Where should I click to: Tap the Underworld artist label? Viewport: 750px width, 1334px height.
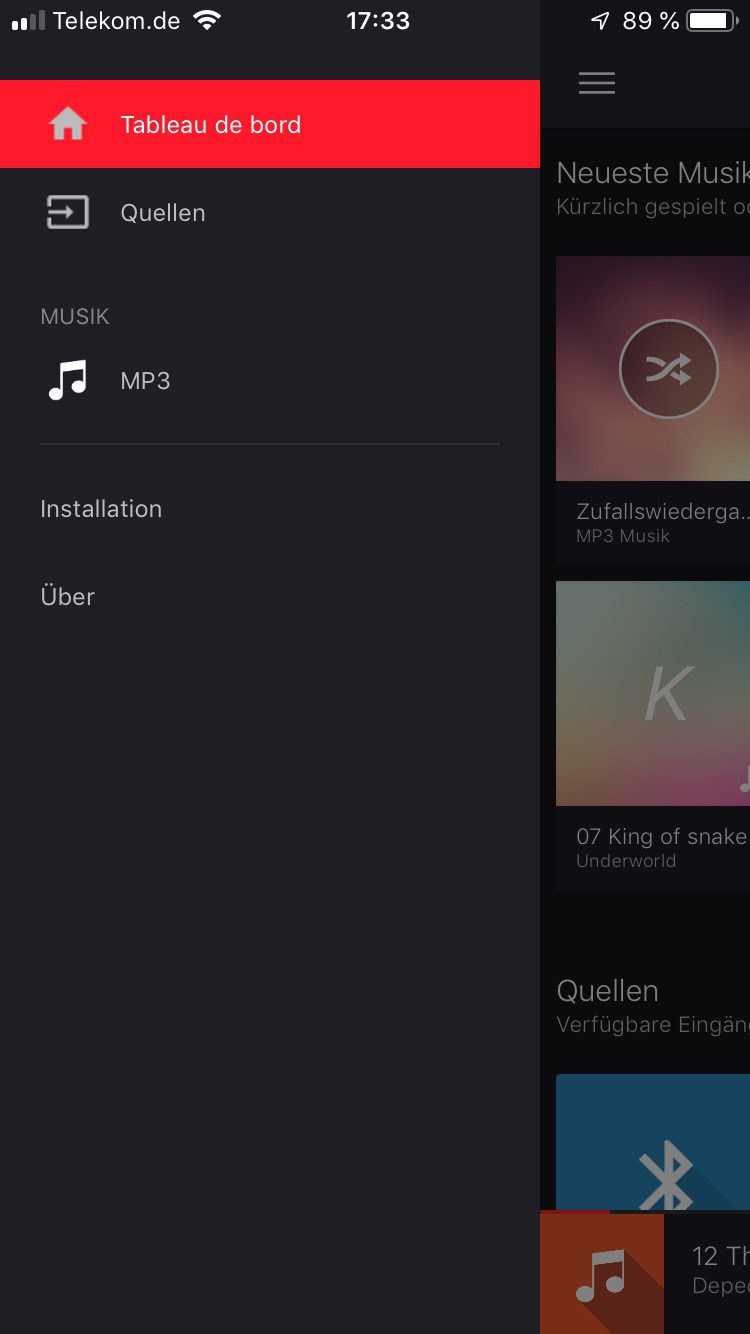(626, 860)
